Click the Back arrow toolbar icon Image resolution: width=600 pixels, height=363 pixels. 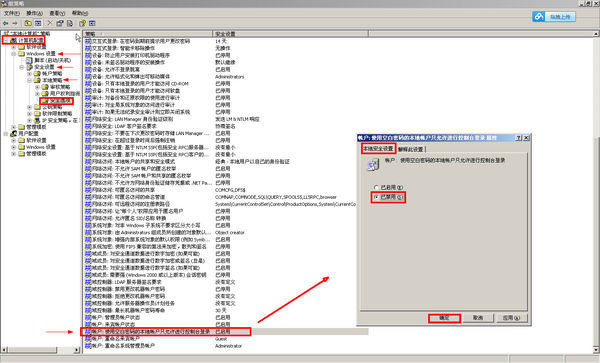tap(6, 23)
